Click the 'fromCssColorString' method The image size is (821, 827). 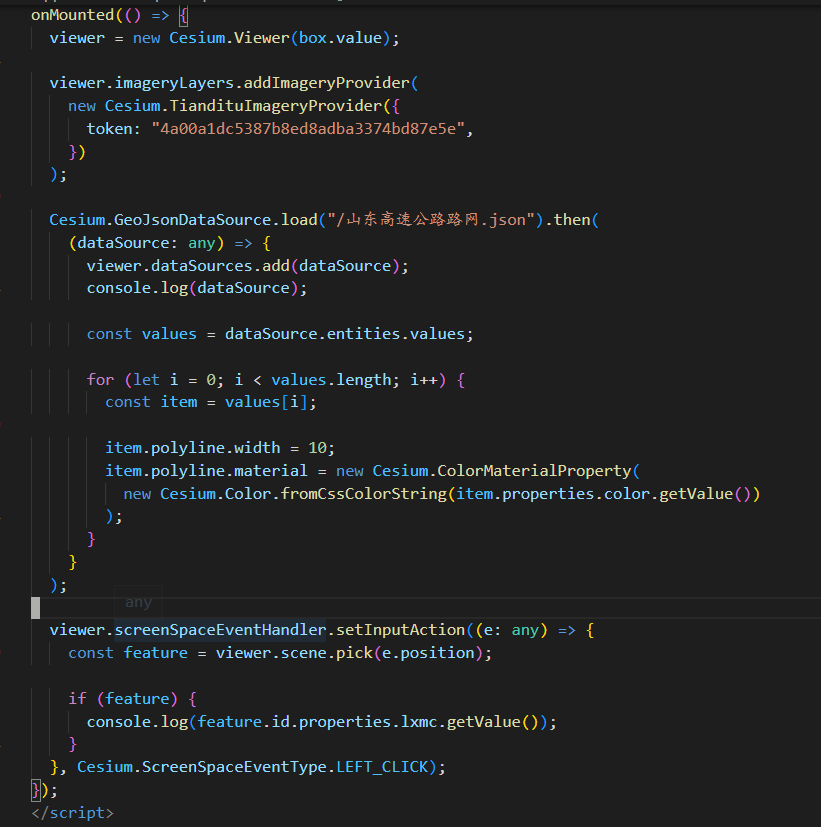[x=363, y=494]
